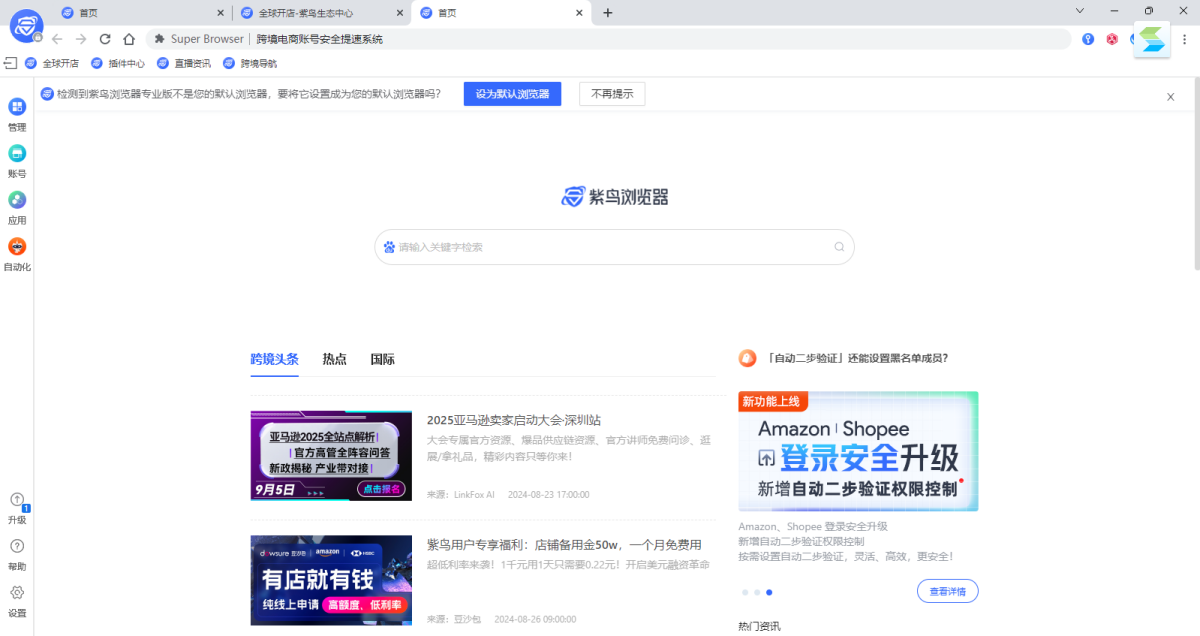Open 设置 (Settings) gear in the sidebar
The image size is (1200, 636).
(17, 593)
